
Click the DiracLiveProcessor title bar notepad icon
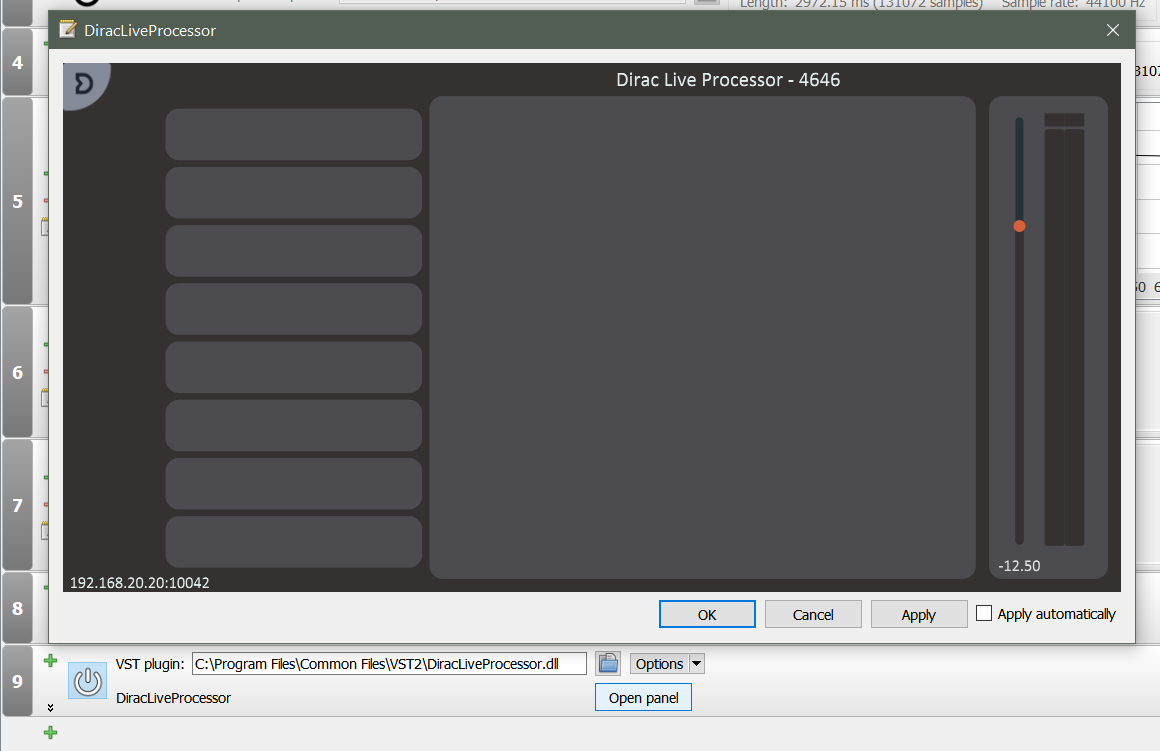click(67, 30)
